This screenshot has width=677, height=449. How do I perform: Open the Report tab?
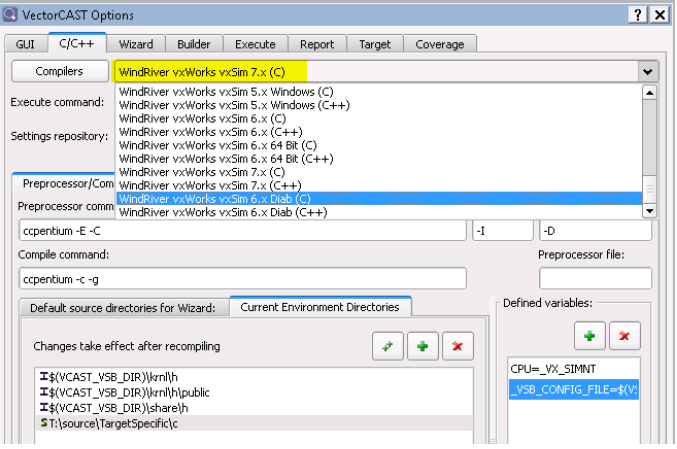pos(317,44)
